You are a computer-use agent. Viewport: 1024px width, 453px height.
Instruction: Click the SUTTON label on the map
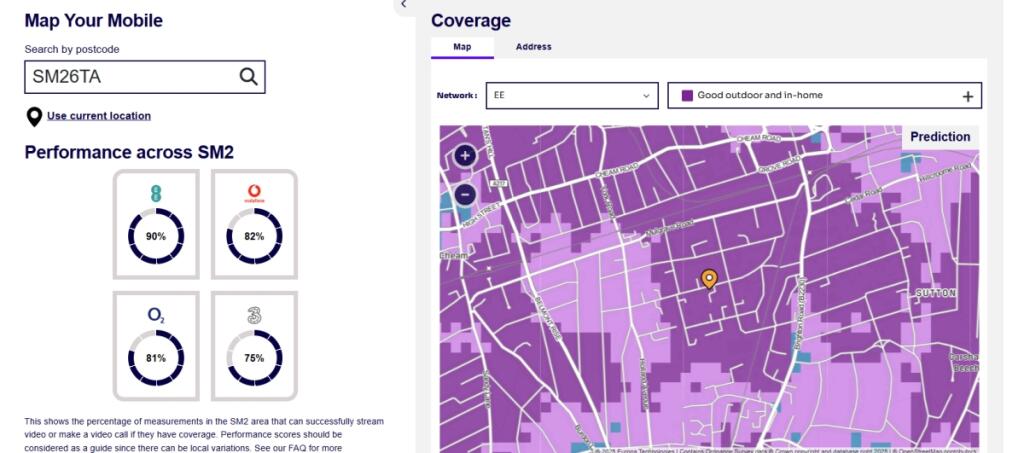pyautogui.click(x=936, y=293)
